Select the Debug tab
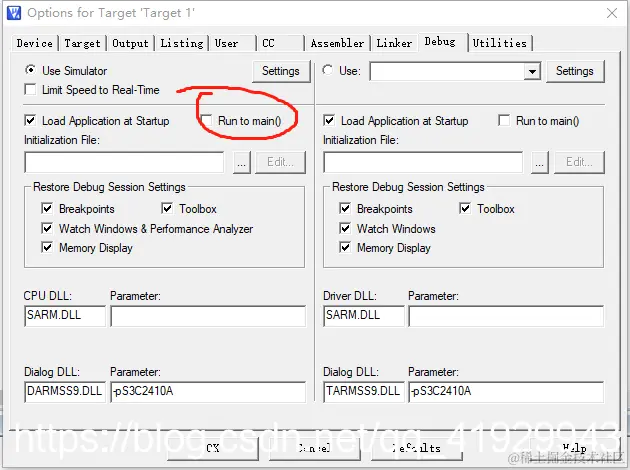This screenshot has height=470, width=630. pos(442,41)
